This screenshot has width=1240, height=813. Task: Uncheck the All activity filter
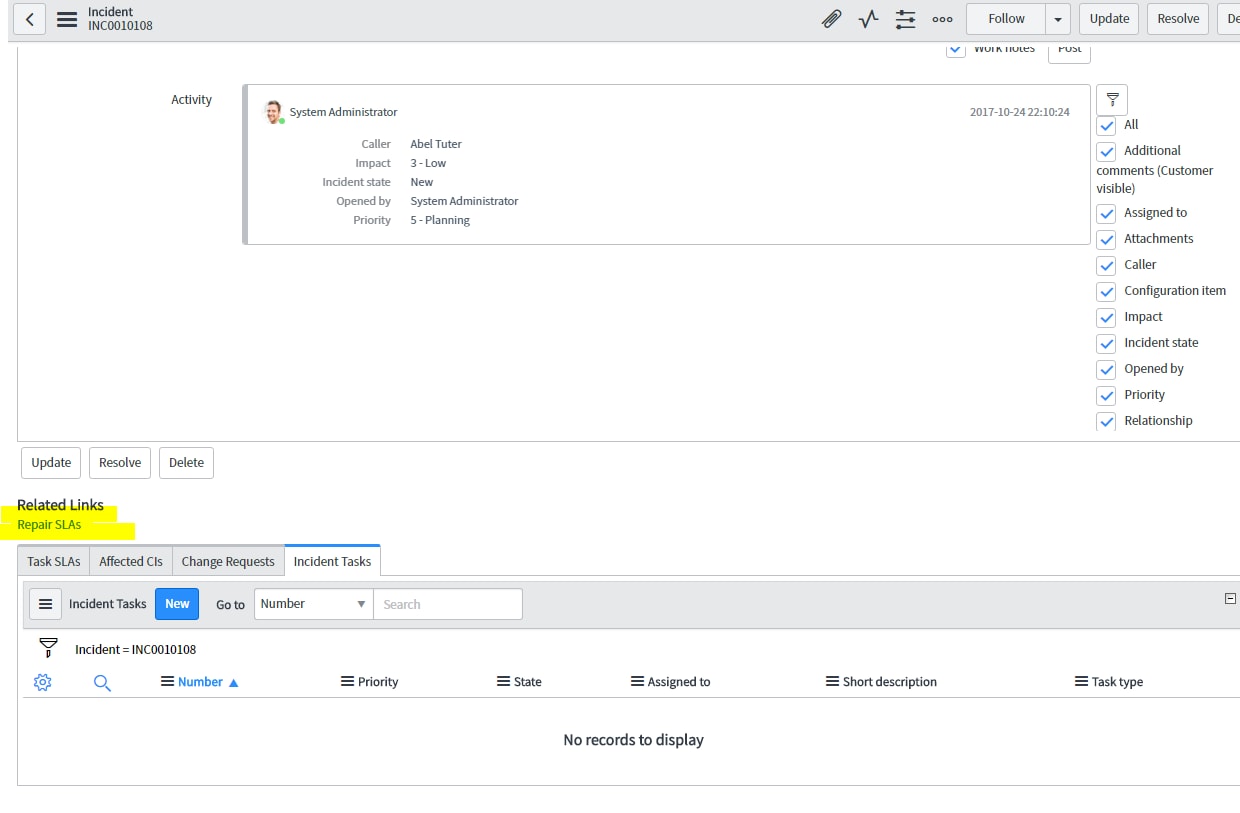click(1106, 126)
